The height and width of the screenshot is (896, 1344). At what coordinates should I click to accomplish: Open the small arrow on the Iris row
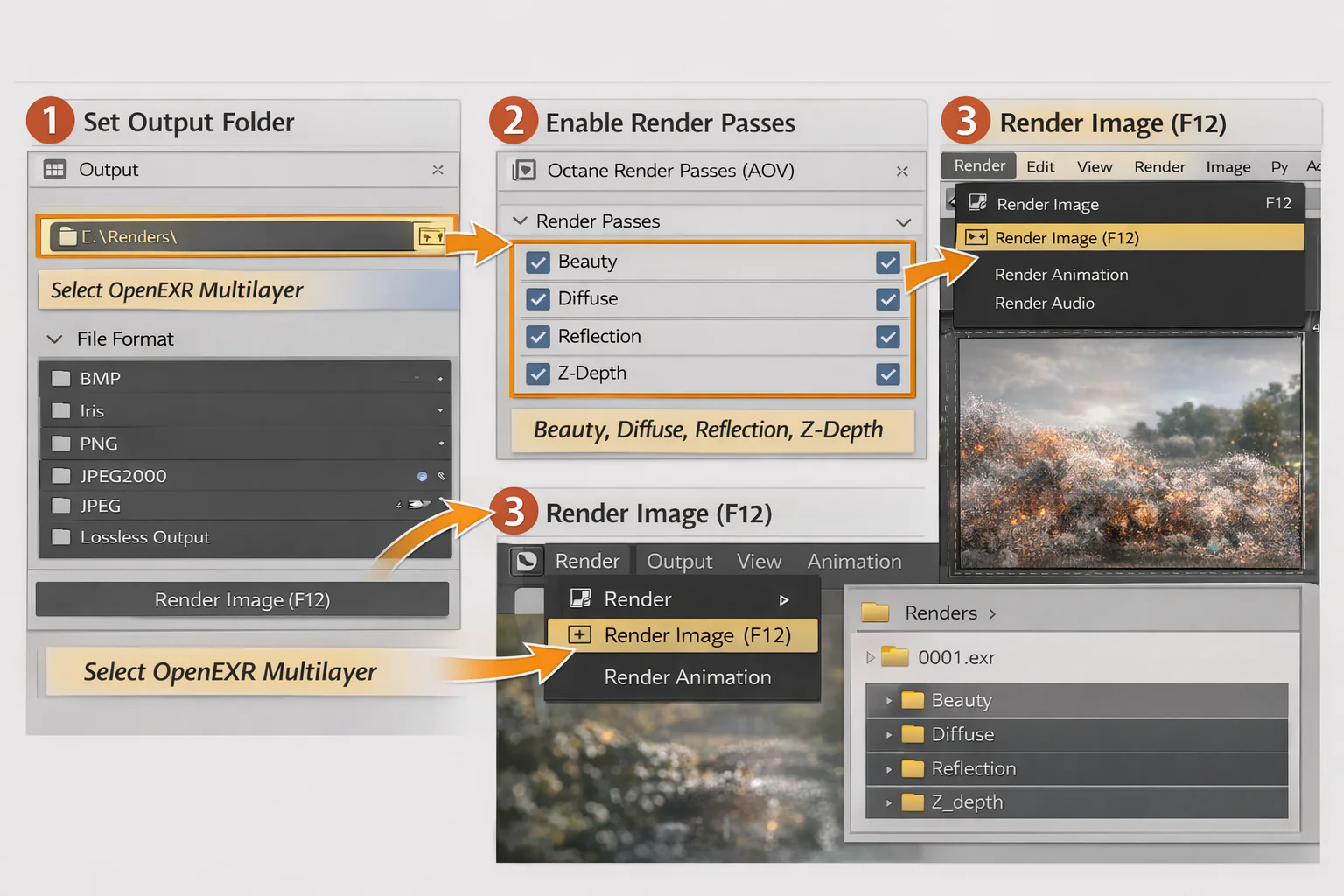440,410
